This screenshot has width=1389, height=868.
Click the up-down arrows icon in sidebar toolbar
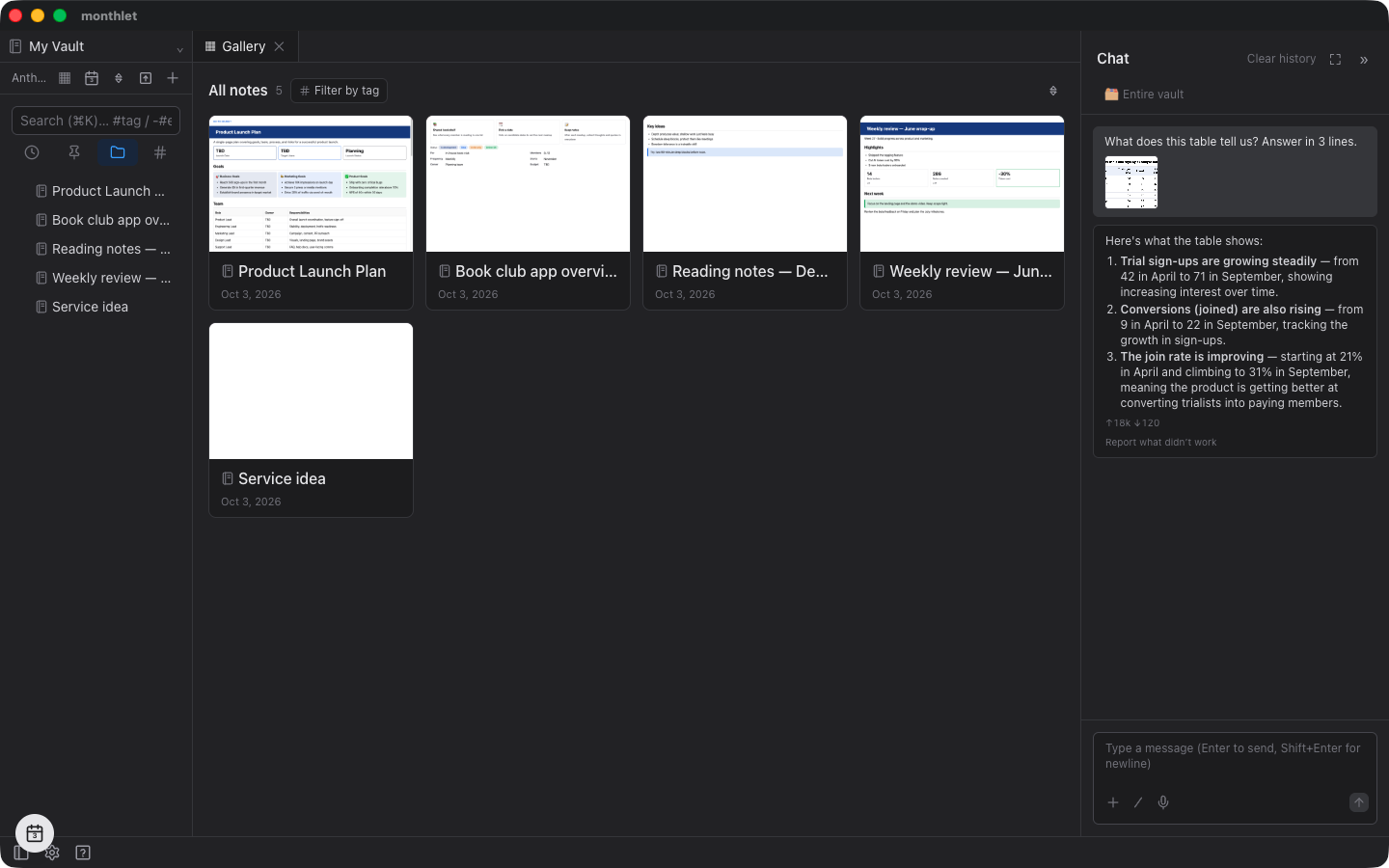(x=119, y=78)
